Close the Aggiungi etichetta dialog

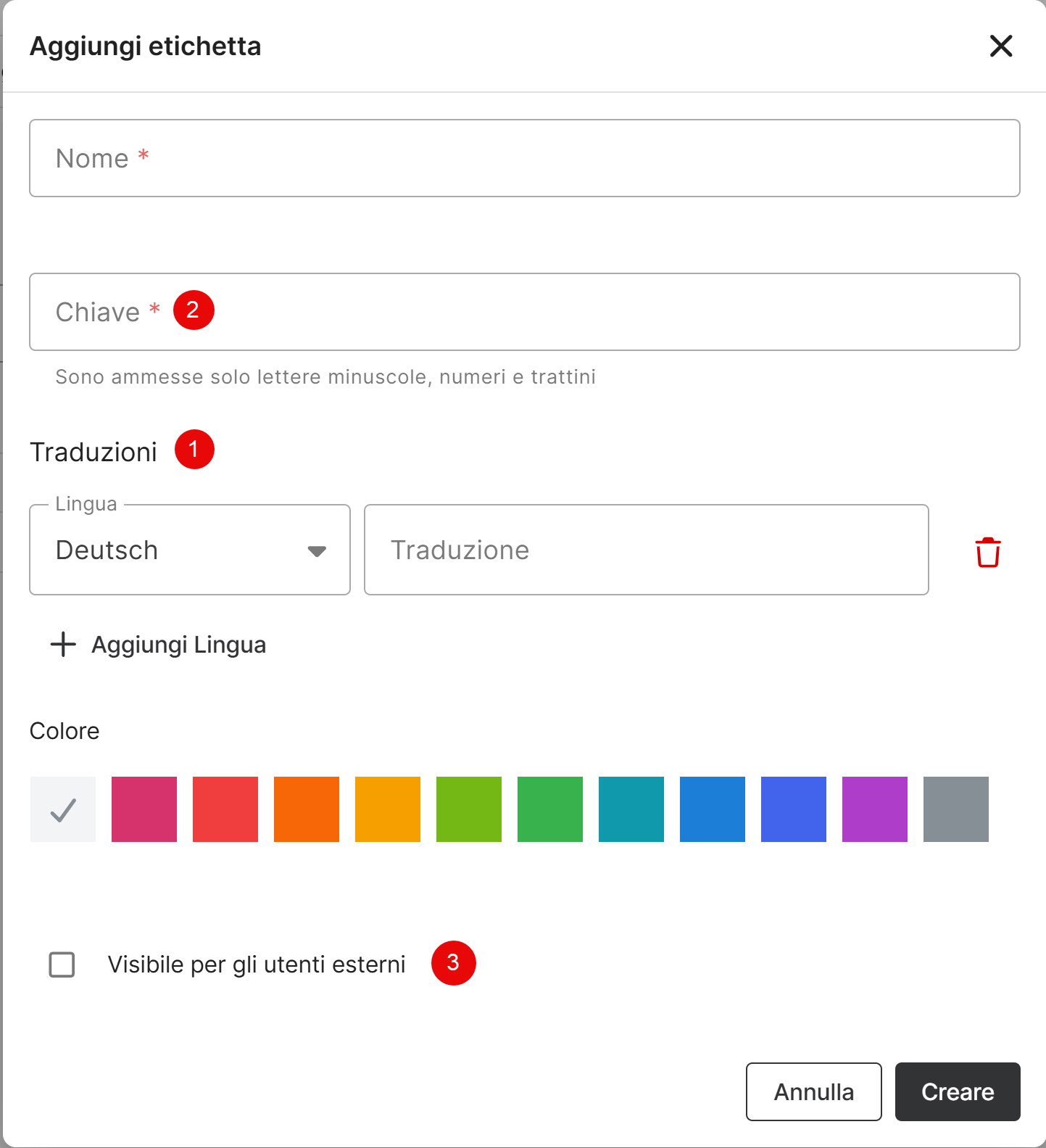pos(1000,46)
